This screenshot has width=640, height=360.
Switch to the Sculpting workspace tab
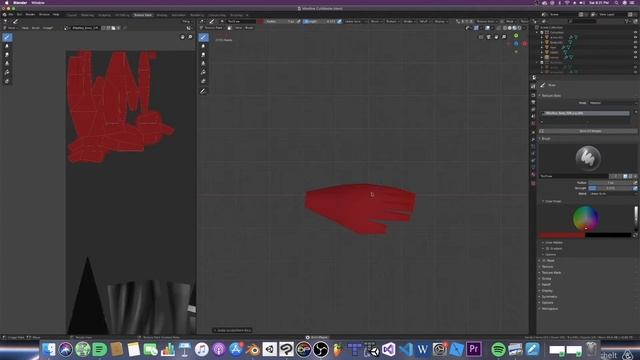[104, 15]
